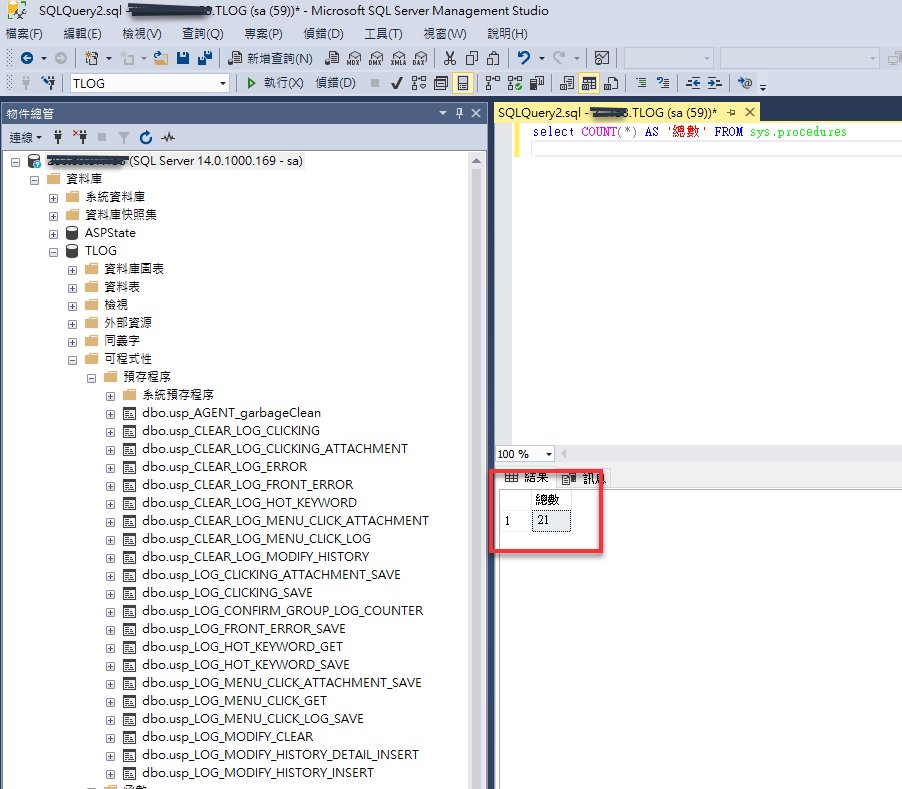Viewport: 902px width, 789px height.
Task: Click the MDX query icon
Action: click(x=354, y=58)
